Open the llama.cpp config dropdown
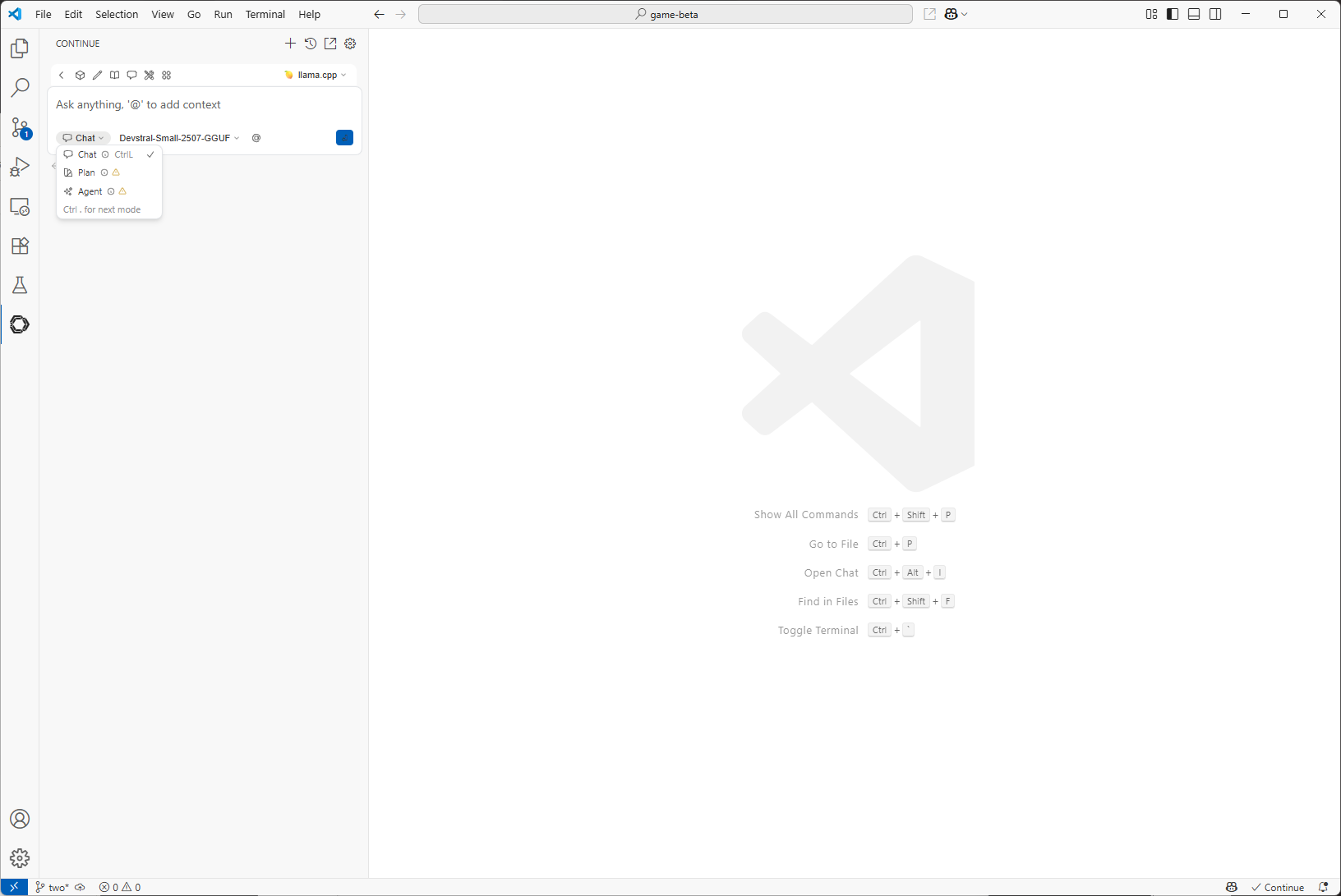1341x896 pixels. pos(316,75)
